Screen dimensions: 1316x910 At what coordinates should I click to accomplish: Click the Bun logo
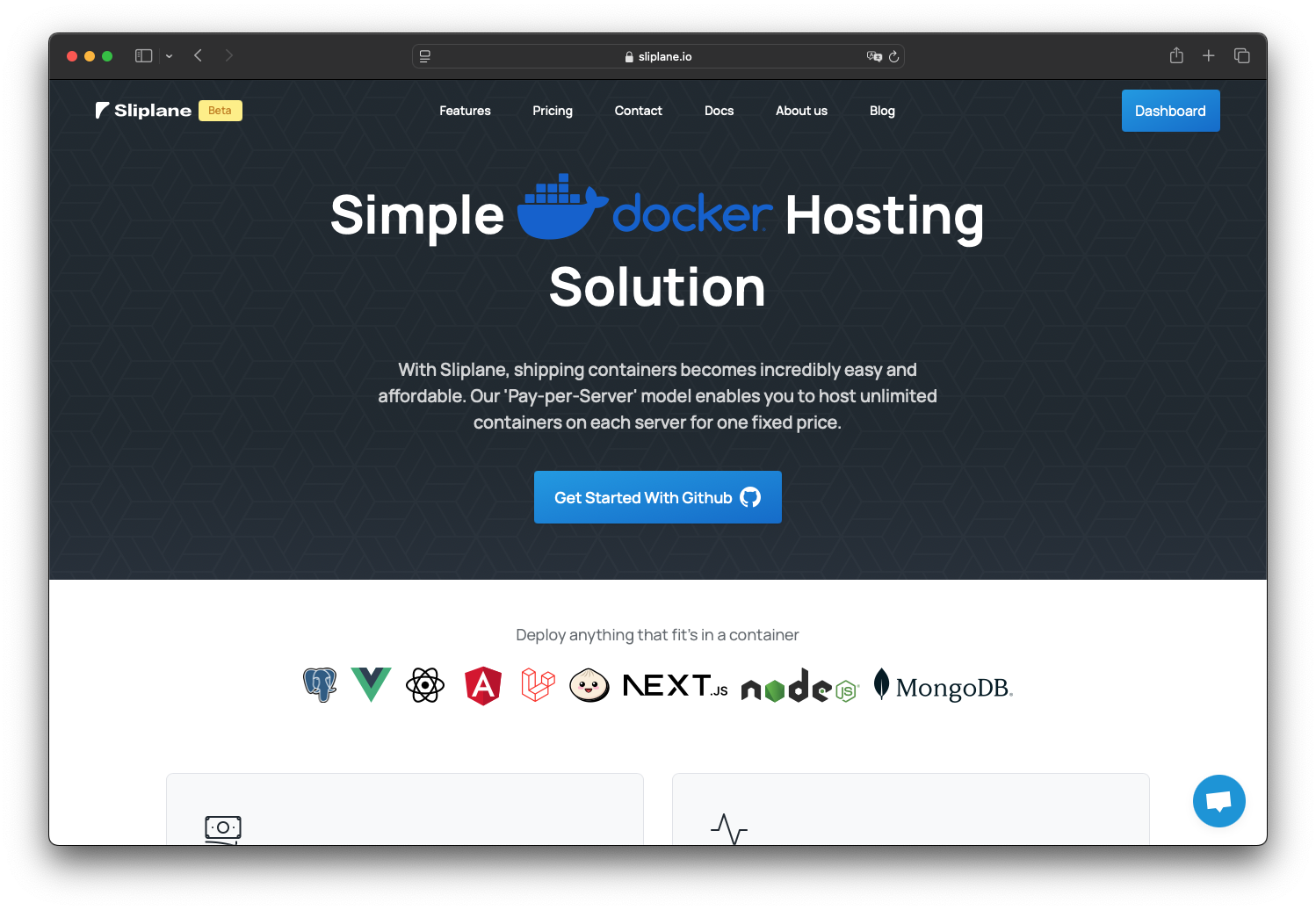pyautogui.click(x=589, y=685)
